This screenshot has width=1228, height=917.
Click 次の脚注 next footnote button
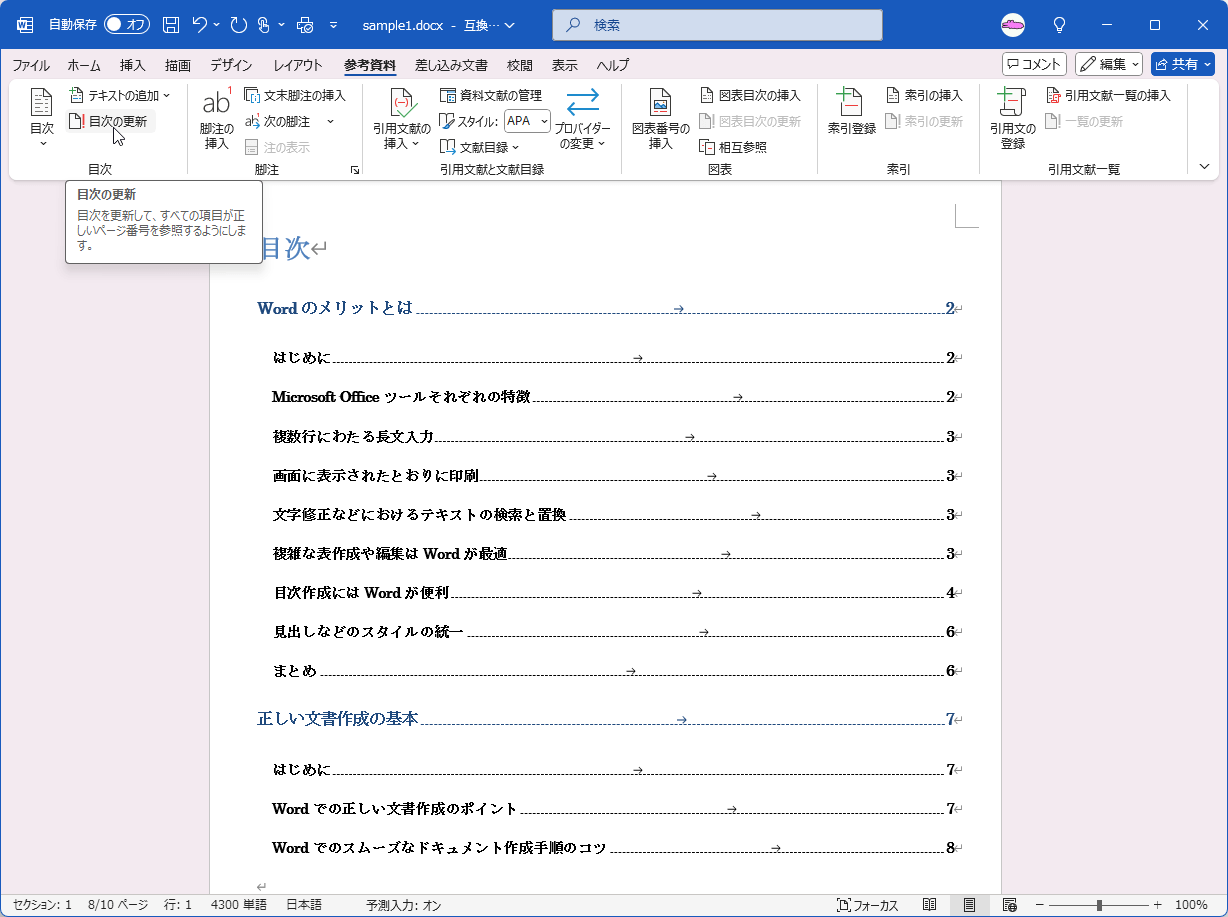pos(279,121)
